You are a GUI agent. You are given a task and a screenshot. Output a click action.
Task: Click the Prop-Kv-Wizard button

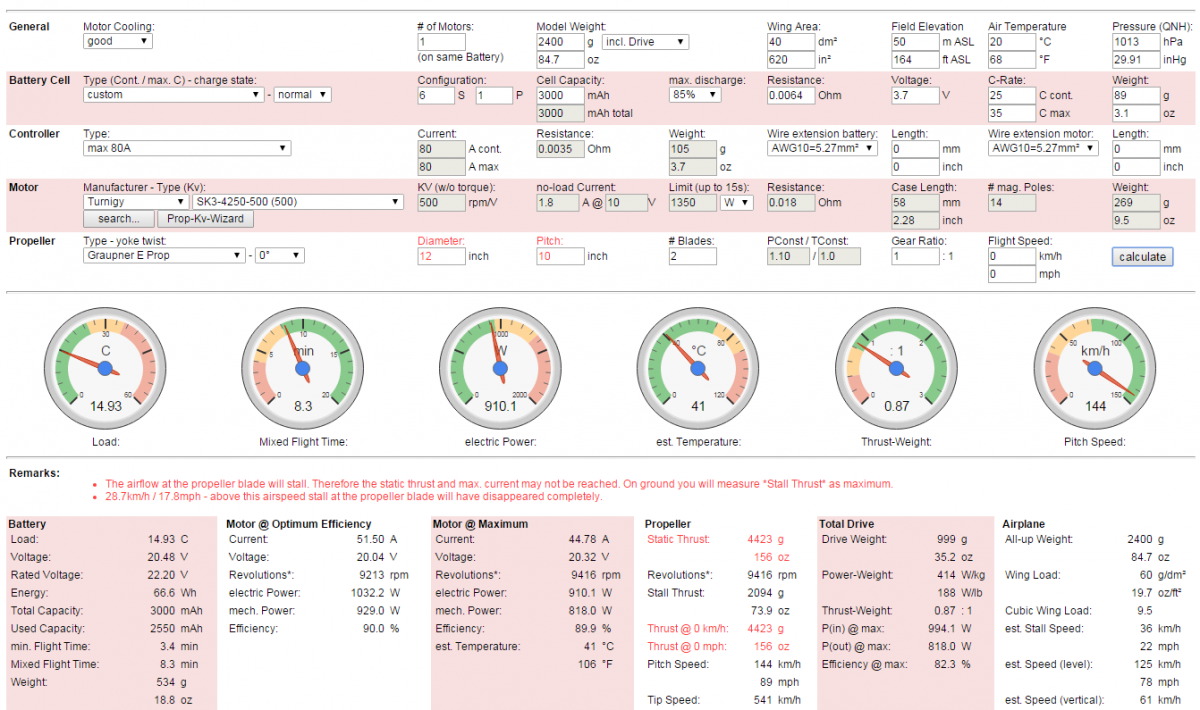coord(205,219)
